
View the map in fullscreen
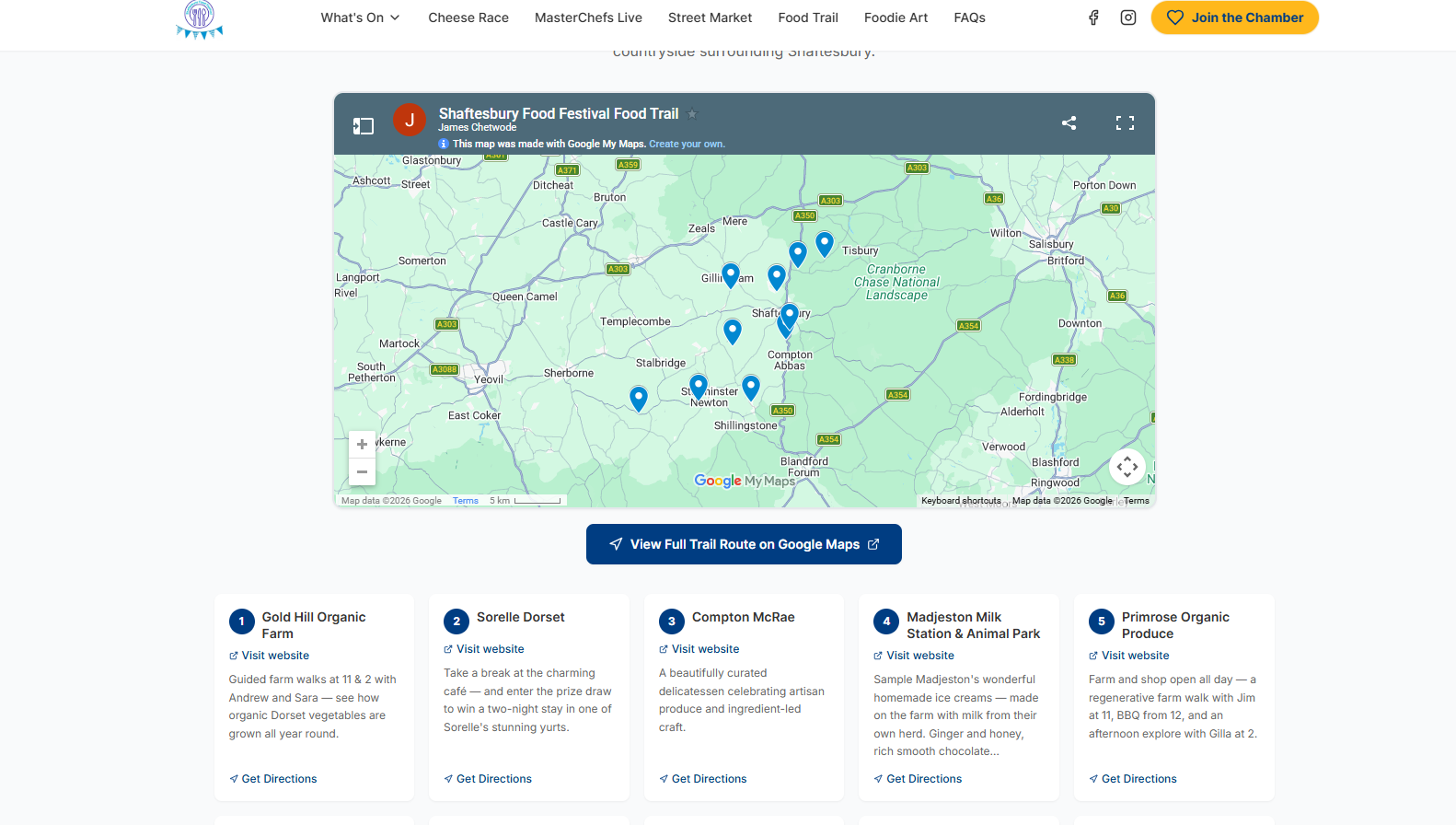pos(1125,122)
